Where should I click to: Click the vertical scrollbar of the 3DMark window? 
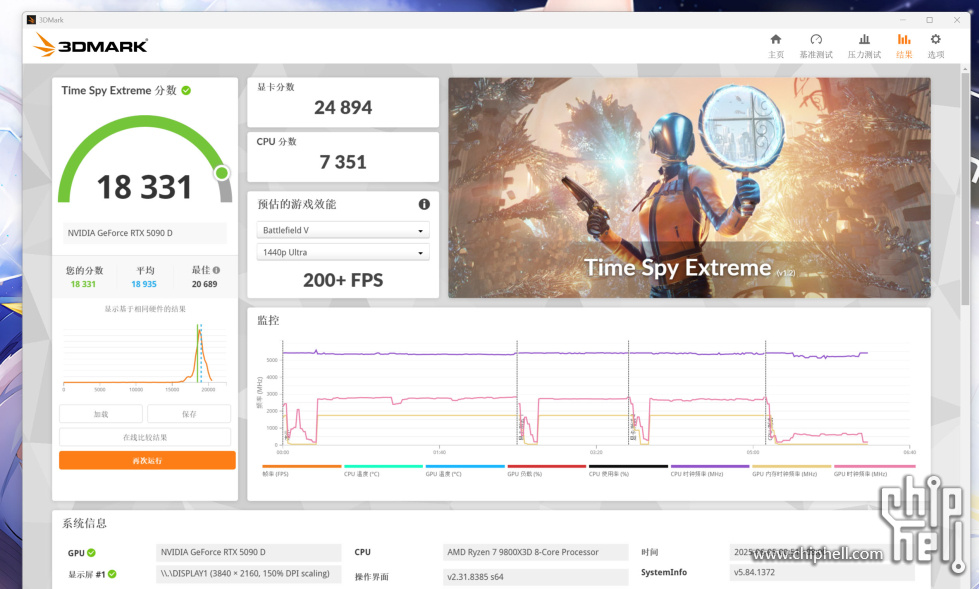pyautogui.click(x=965, y=187)
